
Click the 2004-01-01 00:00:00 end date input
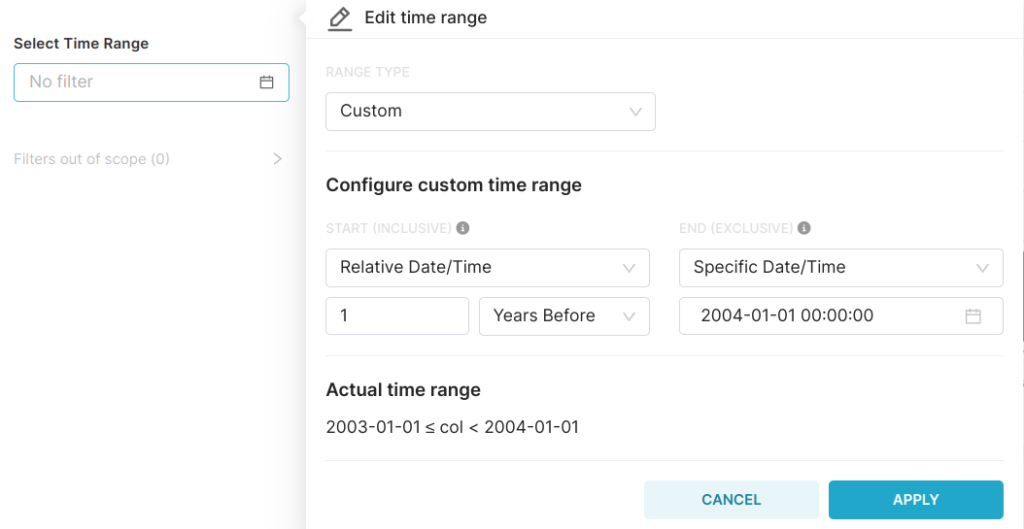click(841, 316)
